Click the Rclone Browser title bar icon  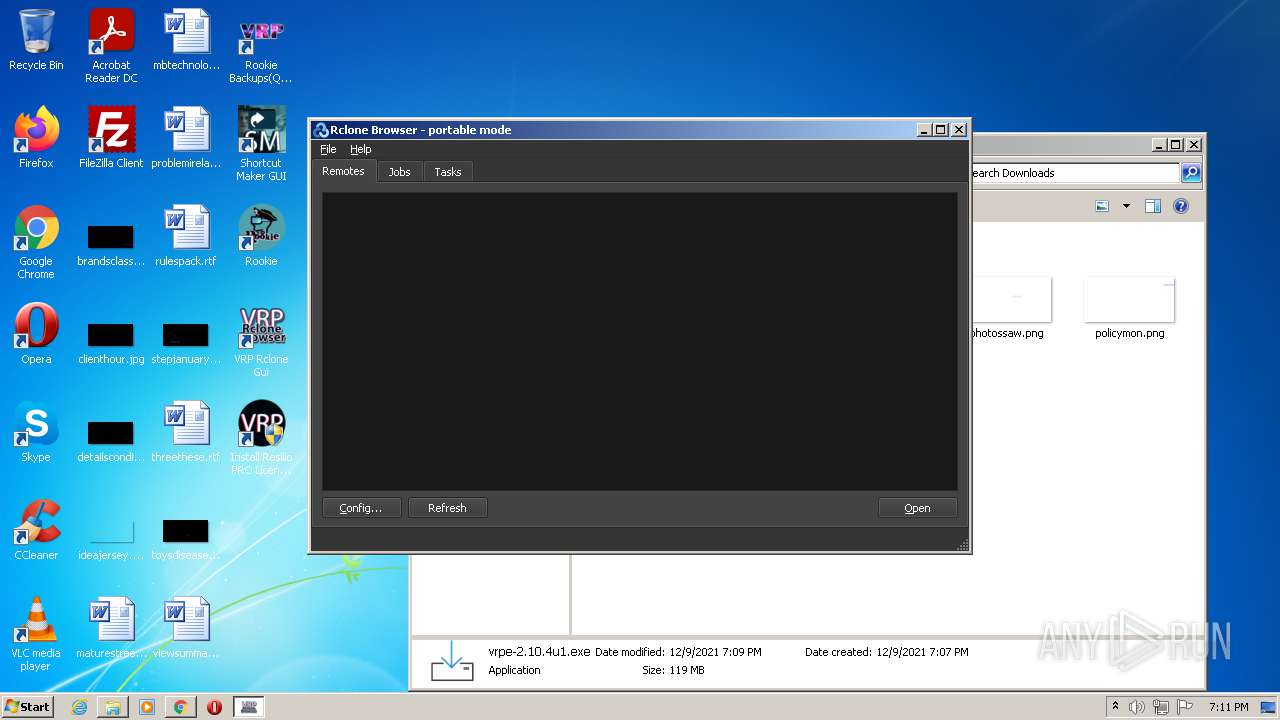[x=321, y=130]
